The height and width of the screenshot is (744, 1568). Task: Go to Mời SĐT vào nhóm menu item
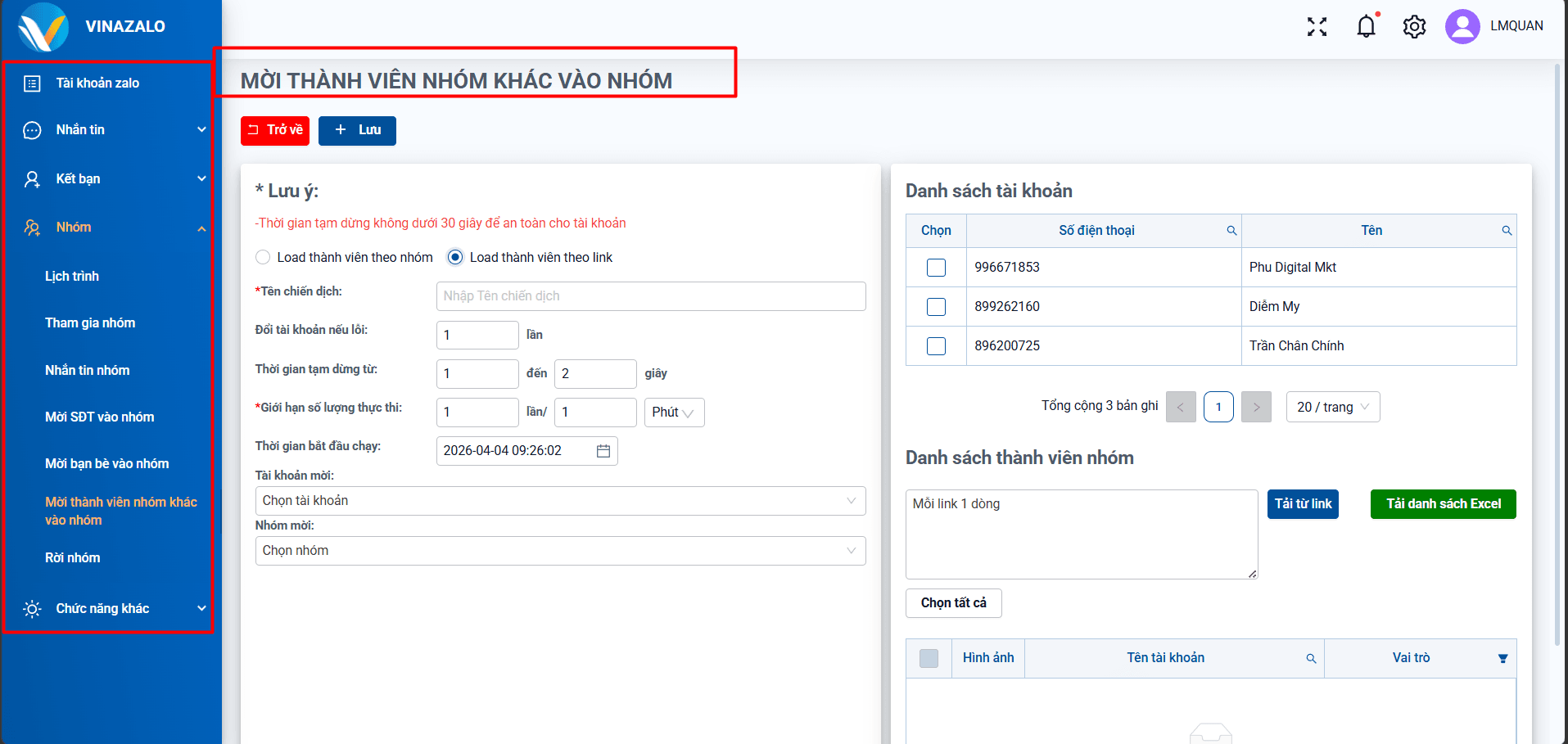pos(99,417)
